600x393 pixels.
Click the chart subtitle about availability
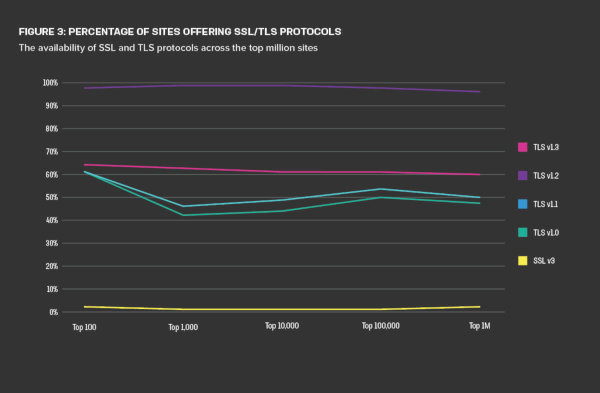pyautogui.click(x=168, y=48)
